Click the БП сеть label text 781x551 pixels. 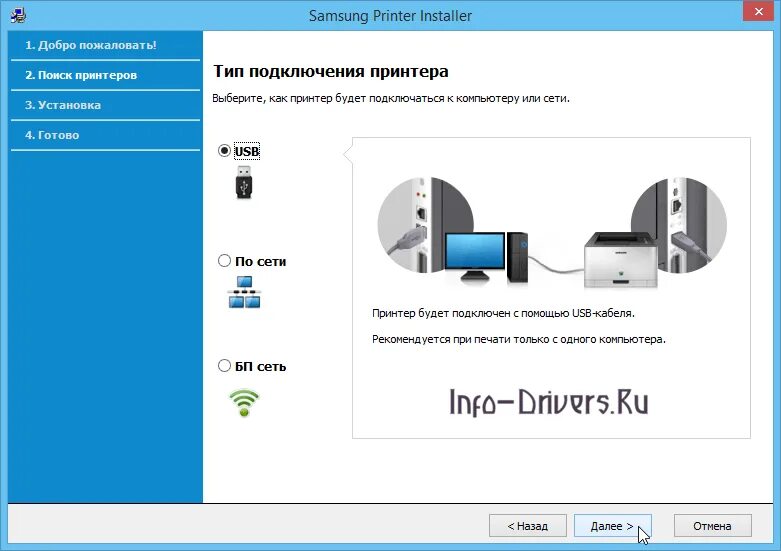pyautogui.click(x=260, y=367)
